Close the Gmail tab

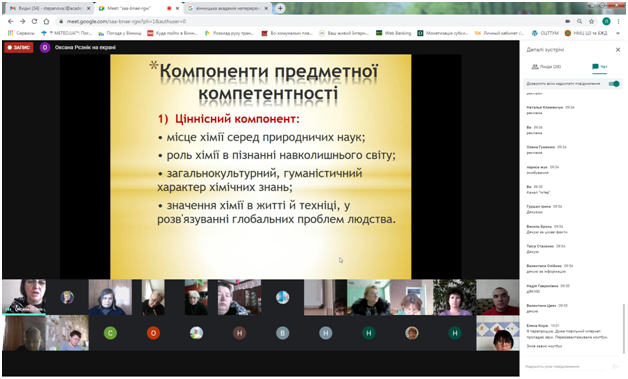89,8
